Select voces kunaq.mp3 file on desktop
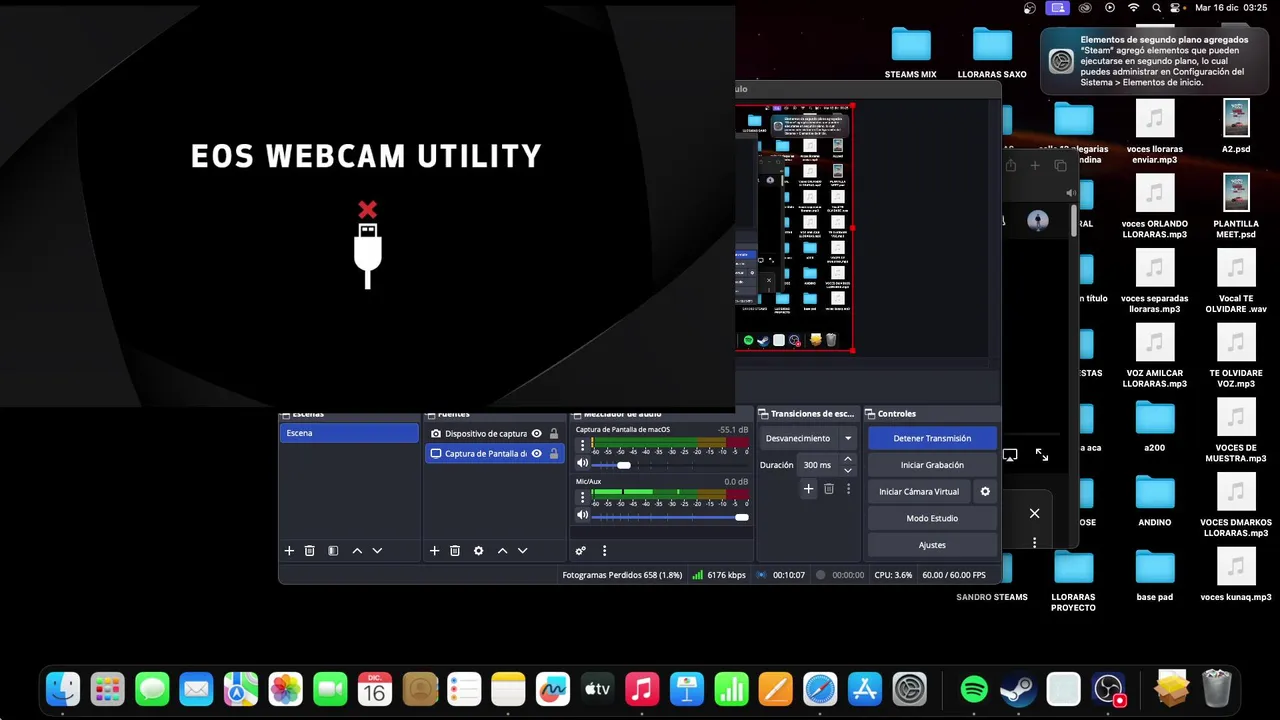The height and width of the screenshot is (720, 1280). pyautogui.click(x=1236, y=574)
